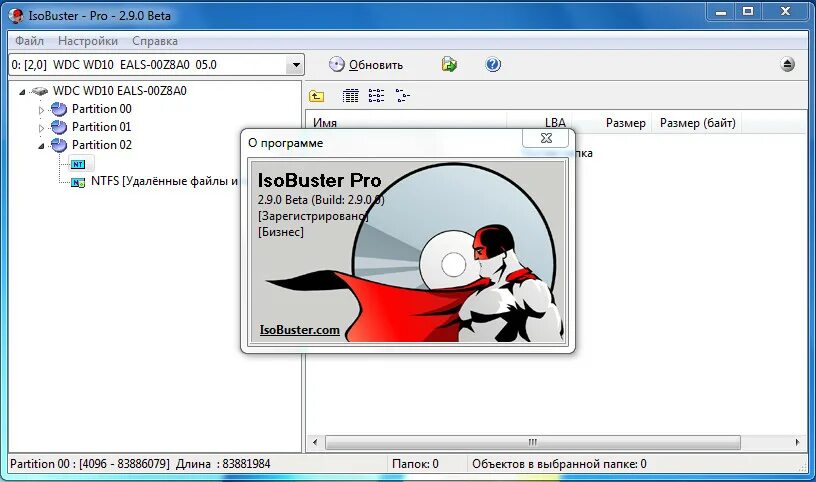The width and height of the screenshot is (816, 482).
Task: Open the Справка menu
Action: click(x=155, y=41)
